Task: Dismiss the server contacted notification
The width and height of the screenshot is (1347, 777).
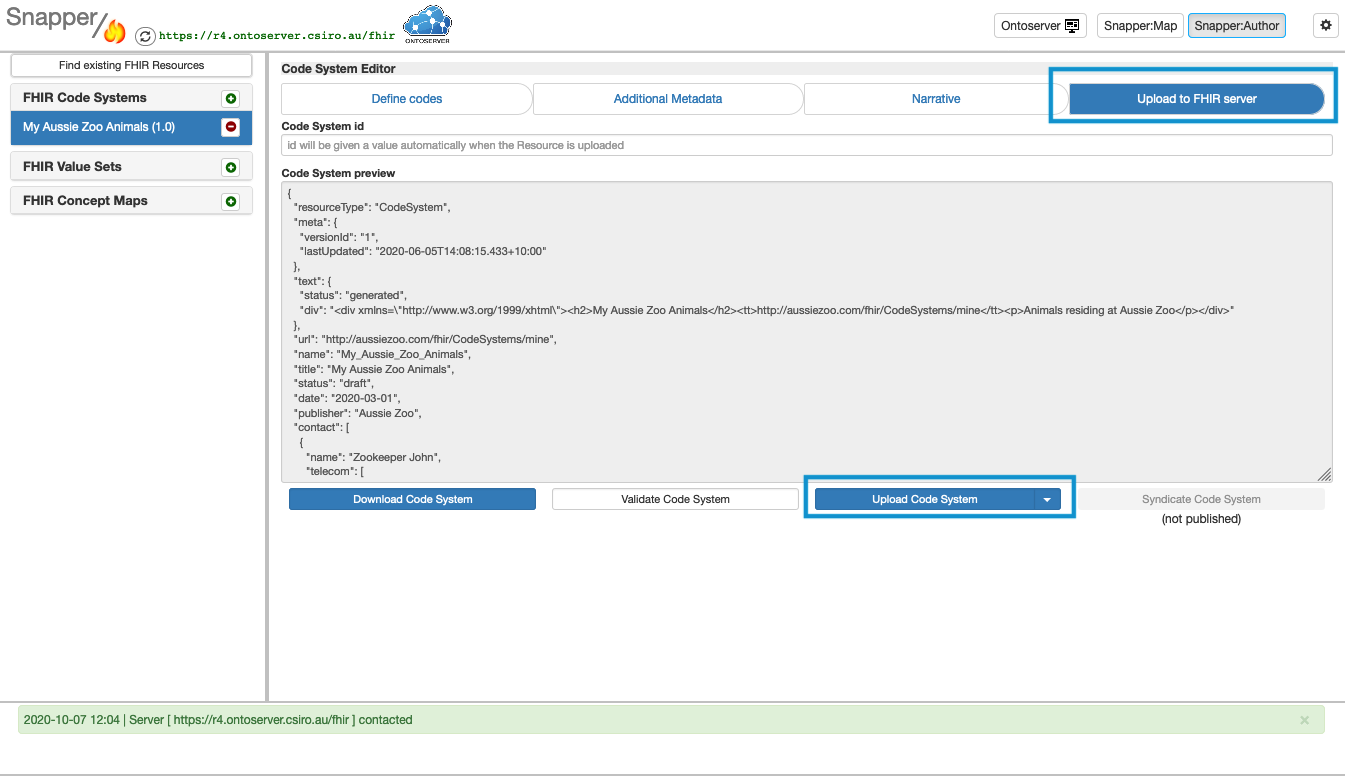Action: click(1304, 720)
